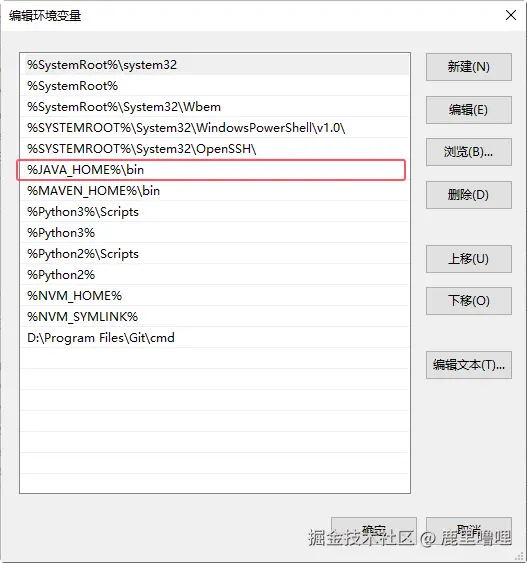Open 编辑文本(T)... button
Image resolution: width=527 pixels, height=563 pixels.
tap(468, 365)
